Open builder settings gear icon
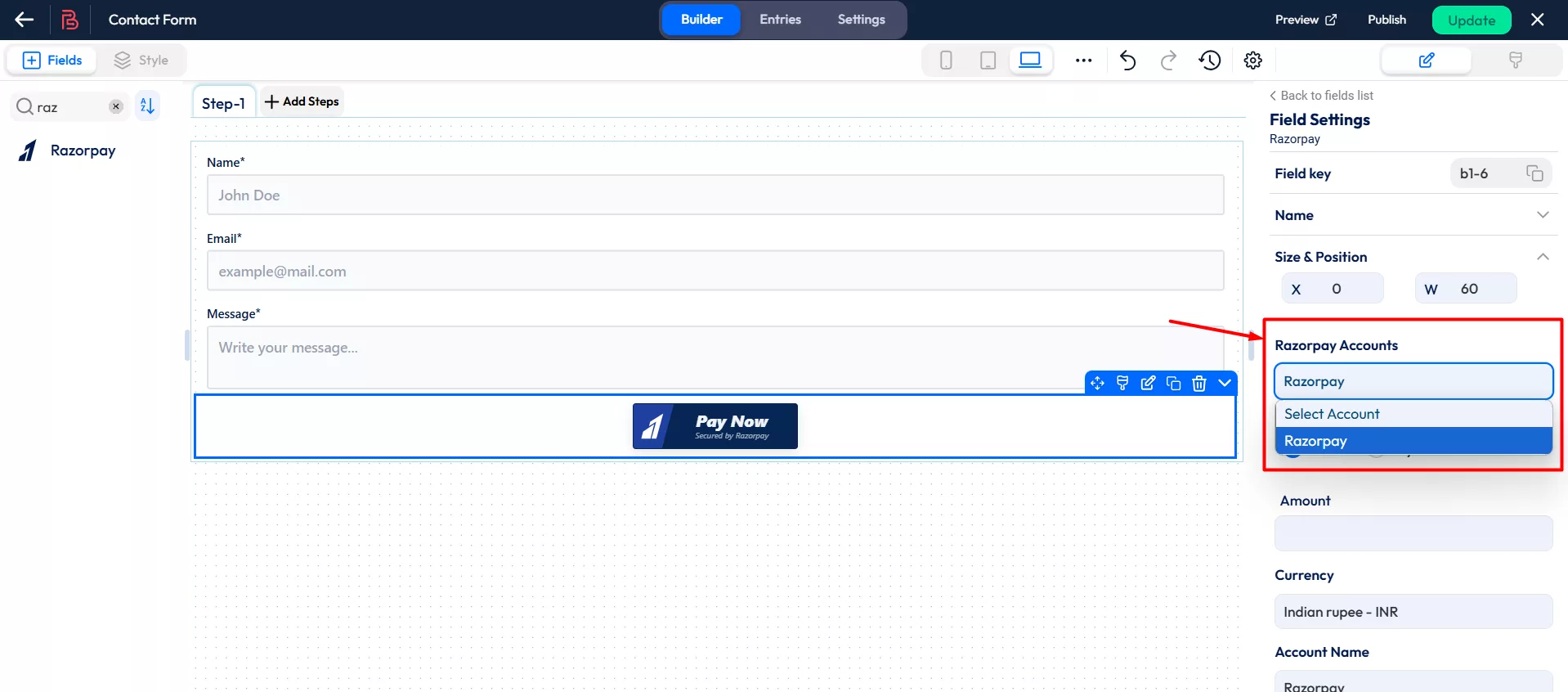1568x692 pixels. pos(1252,61)
